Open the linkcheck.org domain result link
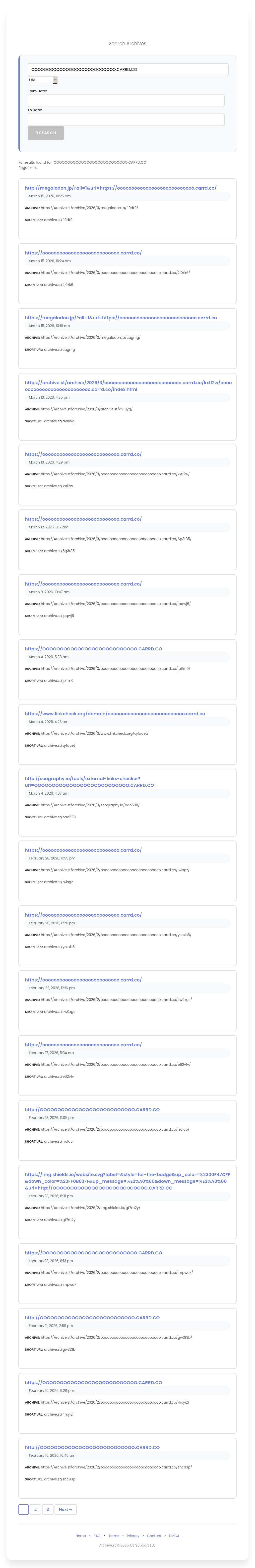 115,713
